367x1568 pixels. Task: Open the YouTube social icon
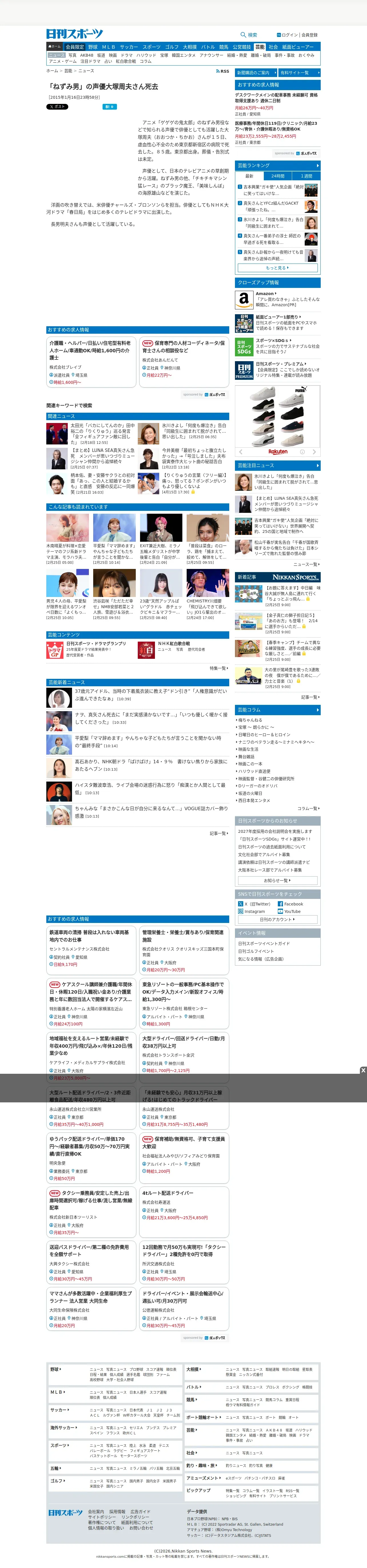click(x=280, y=911)
